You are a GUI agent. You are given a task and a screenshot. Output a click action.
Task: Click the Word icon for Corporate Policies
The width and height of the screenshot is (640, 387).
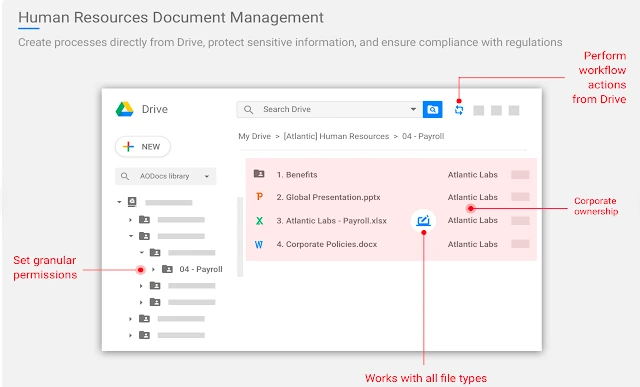pyautogui.click(x=259, y=245)
